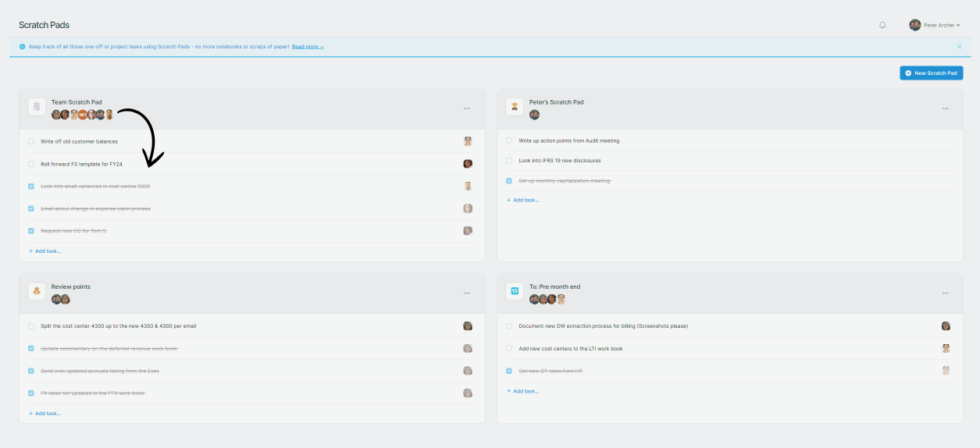The image size is (980, 448).
Task: Open To: Pre month end options menu
Action: point(944,293)
